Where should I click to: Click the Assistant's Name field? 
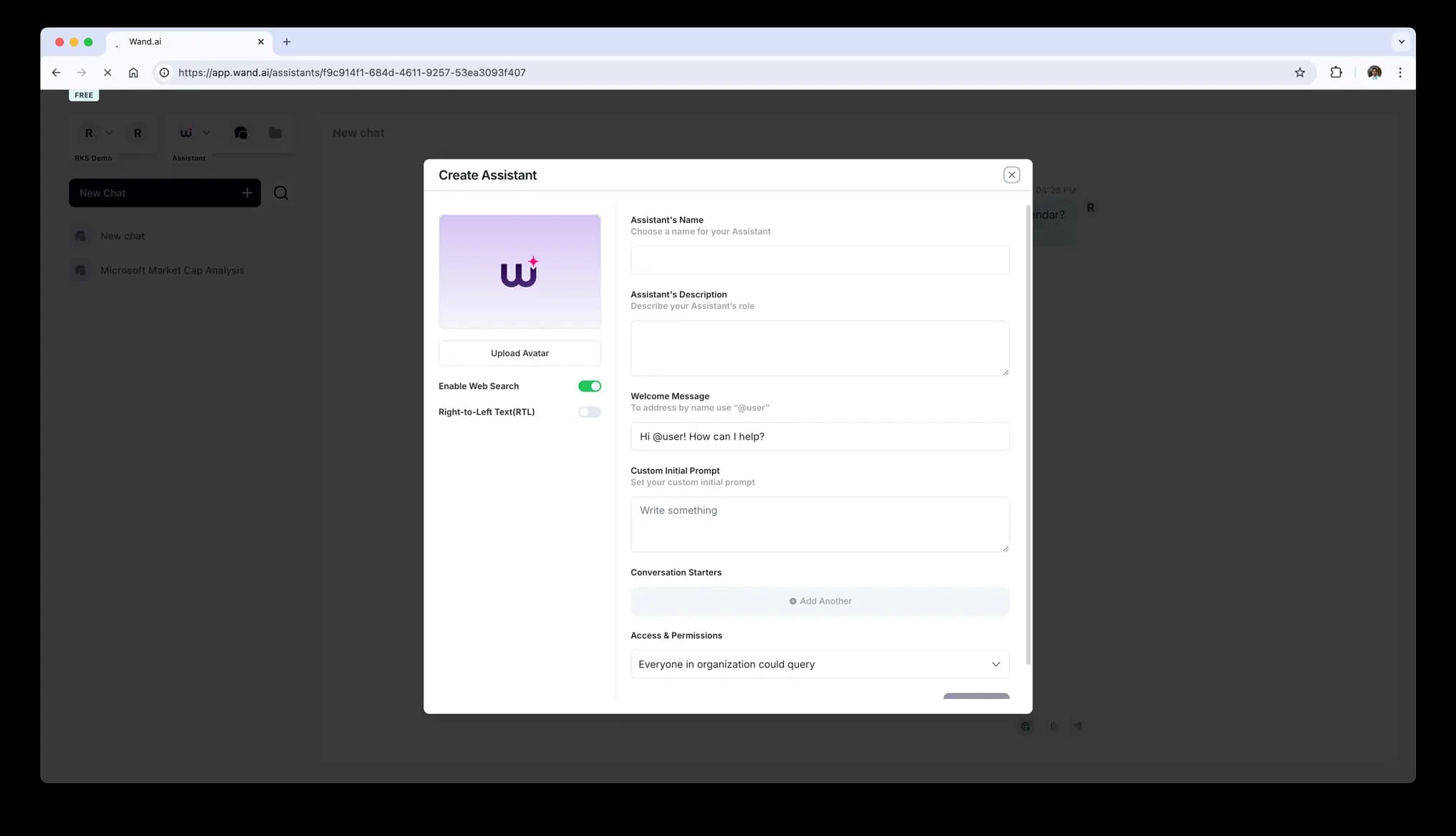click(x=819, y=260)
